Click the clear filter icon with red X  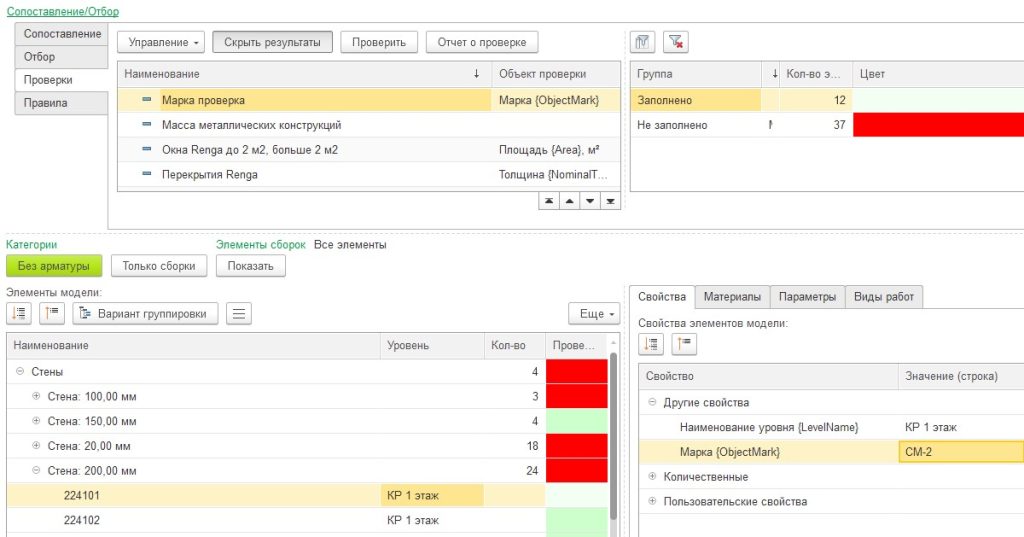(x=676, y=42)
